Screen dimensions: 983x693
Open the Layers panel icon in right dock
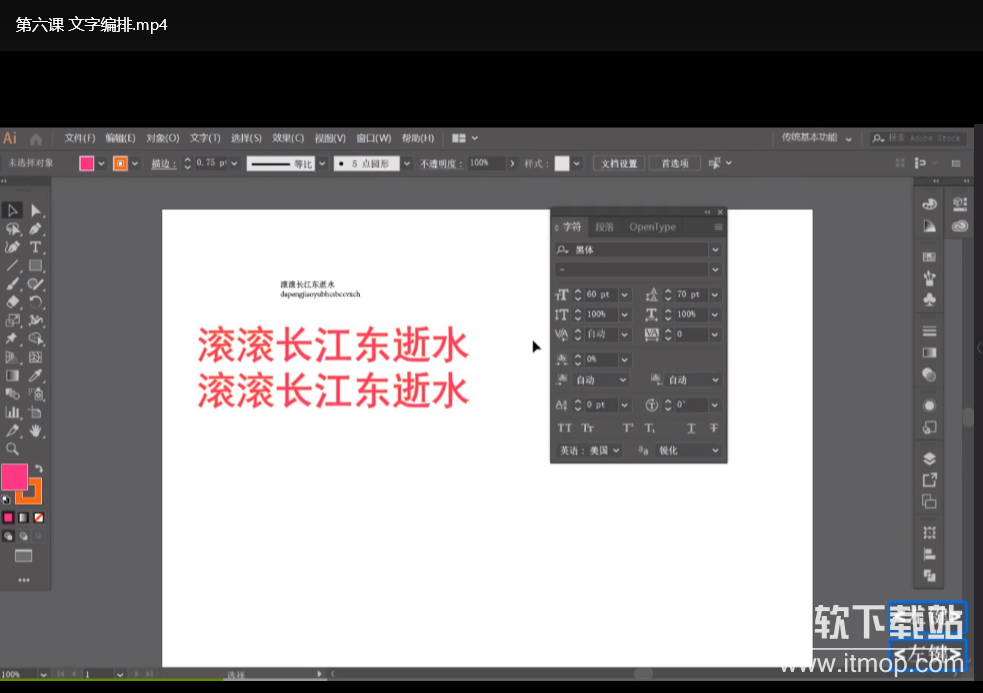(x=929, y=458)
